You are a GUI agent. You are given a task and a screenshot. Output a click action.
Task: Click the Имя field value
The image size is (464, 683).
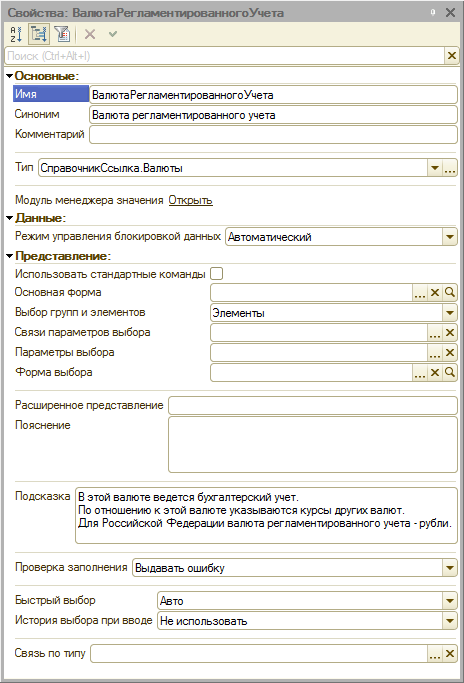coord(273,95)
